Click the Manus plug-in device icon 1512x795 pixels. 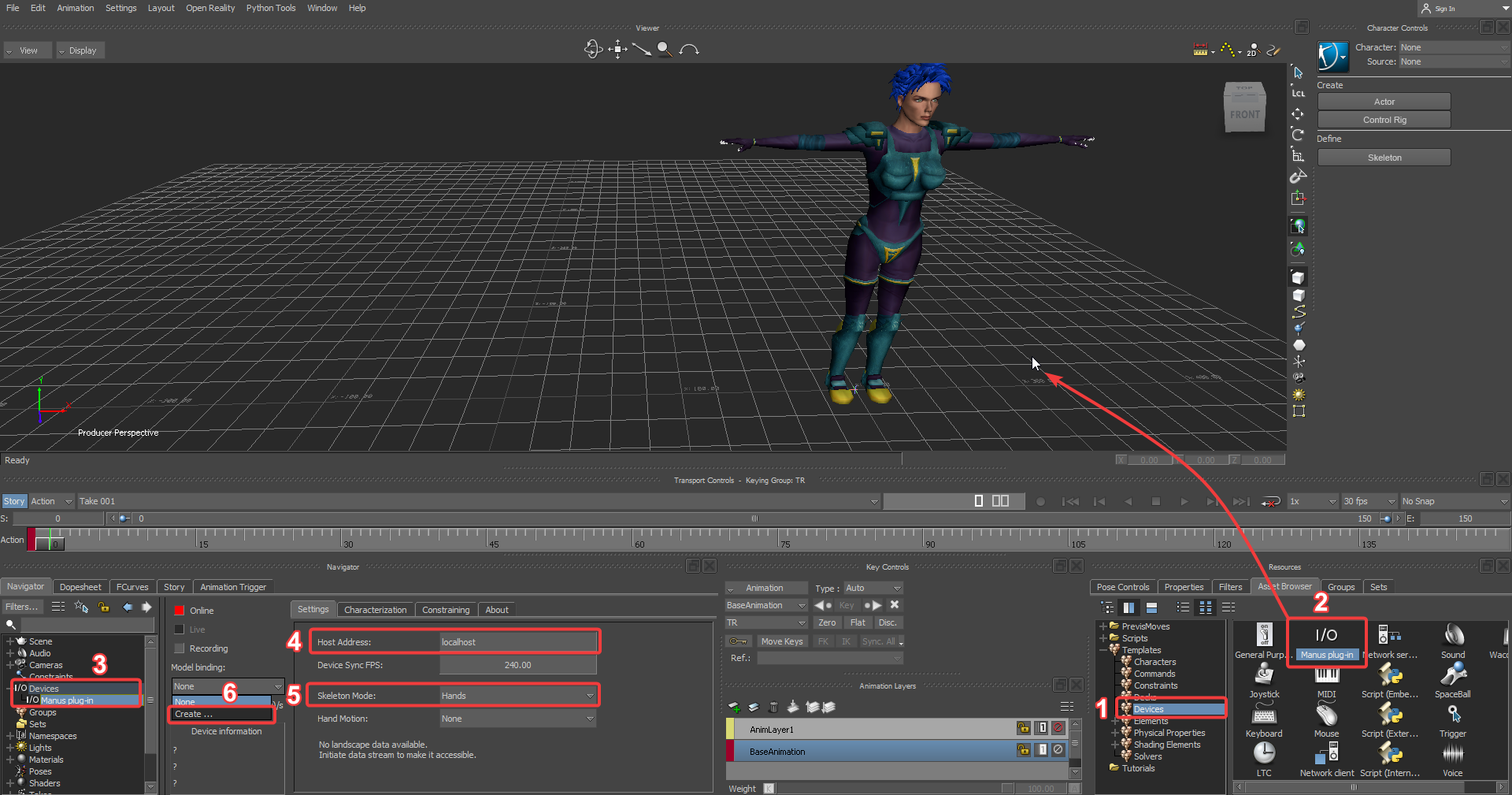click(1326, 637)
